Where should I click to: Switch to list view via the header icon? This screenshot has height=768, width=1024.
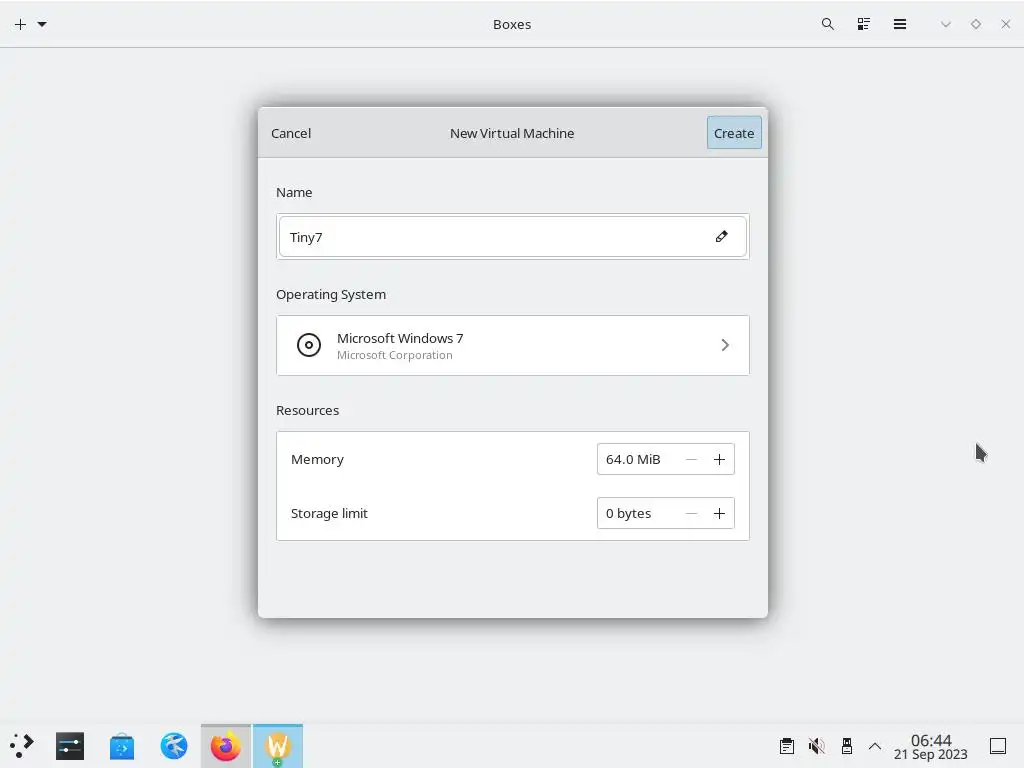pyautogui.click(x=863, y=24)
